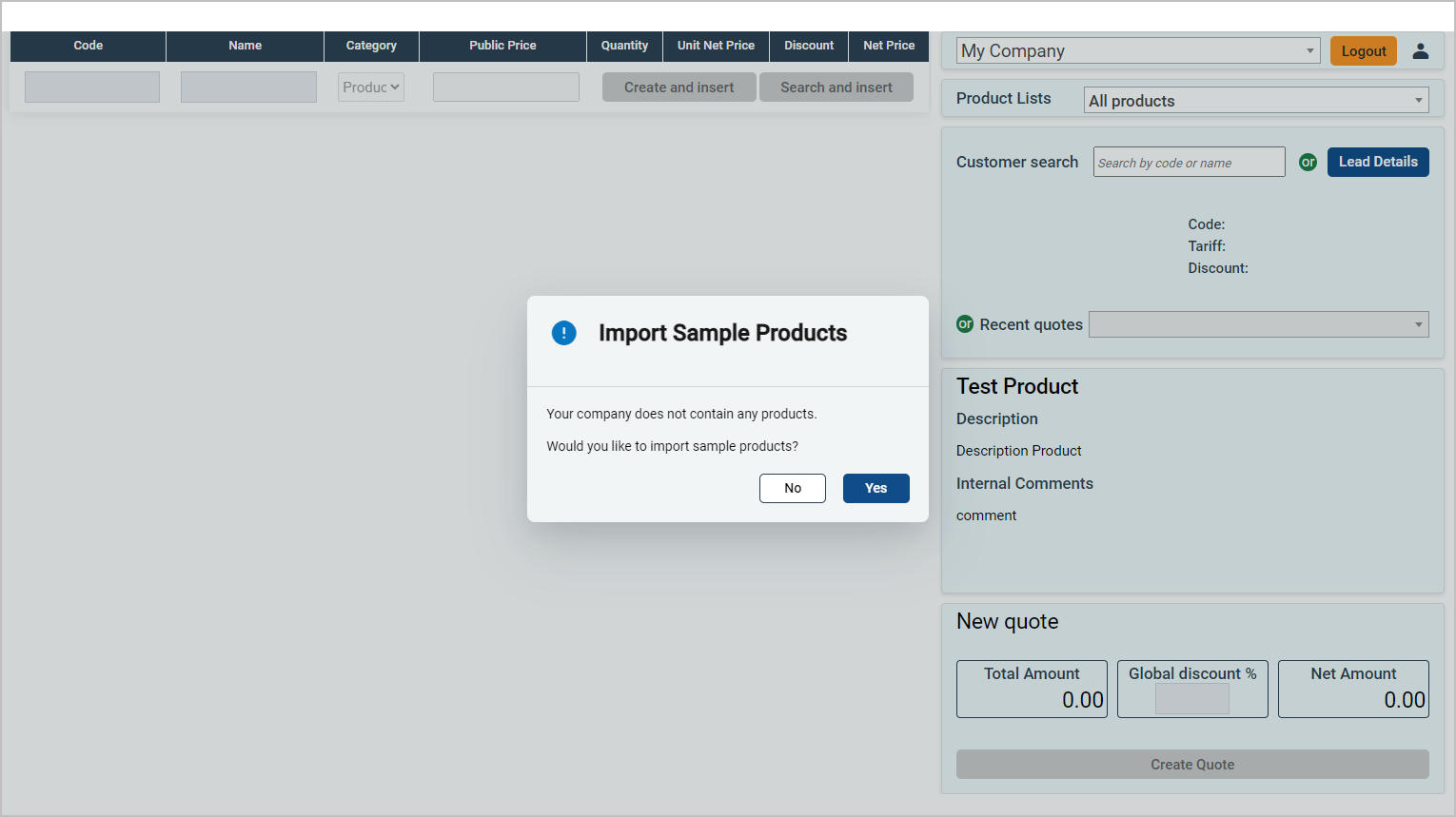This screenshot has width=1456, height=817.
Task: Confirm import by clicking Yes
Action: [x=876, y=488]
